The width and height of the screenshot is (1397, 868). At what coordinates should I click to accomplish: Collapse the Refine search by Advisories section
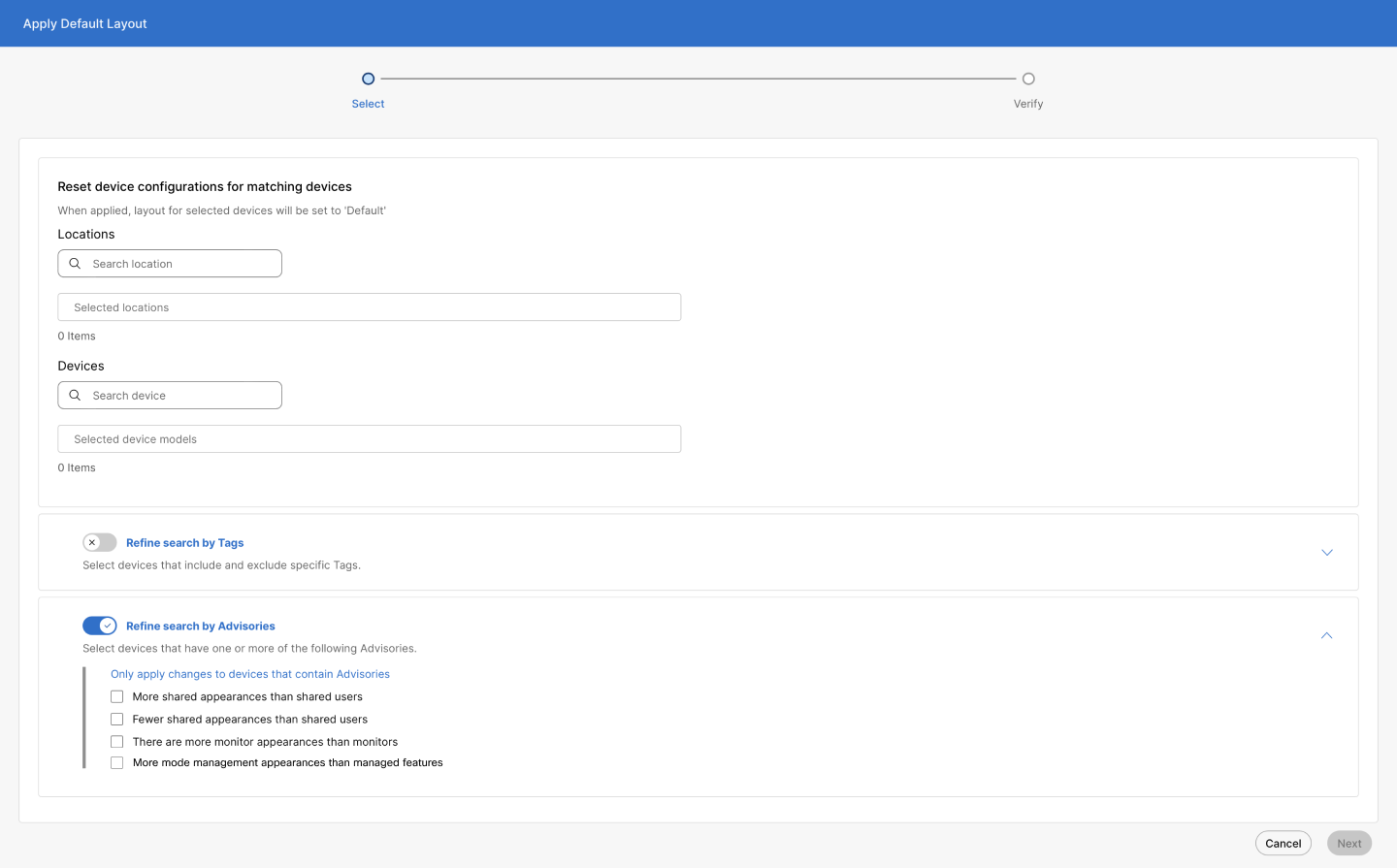pos(1327,636)
